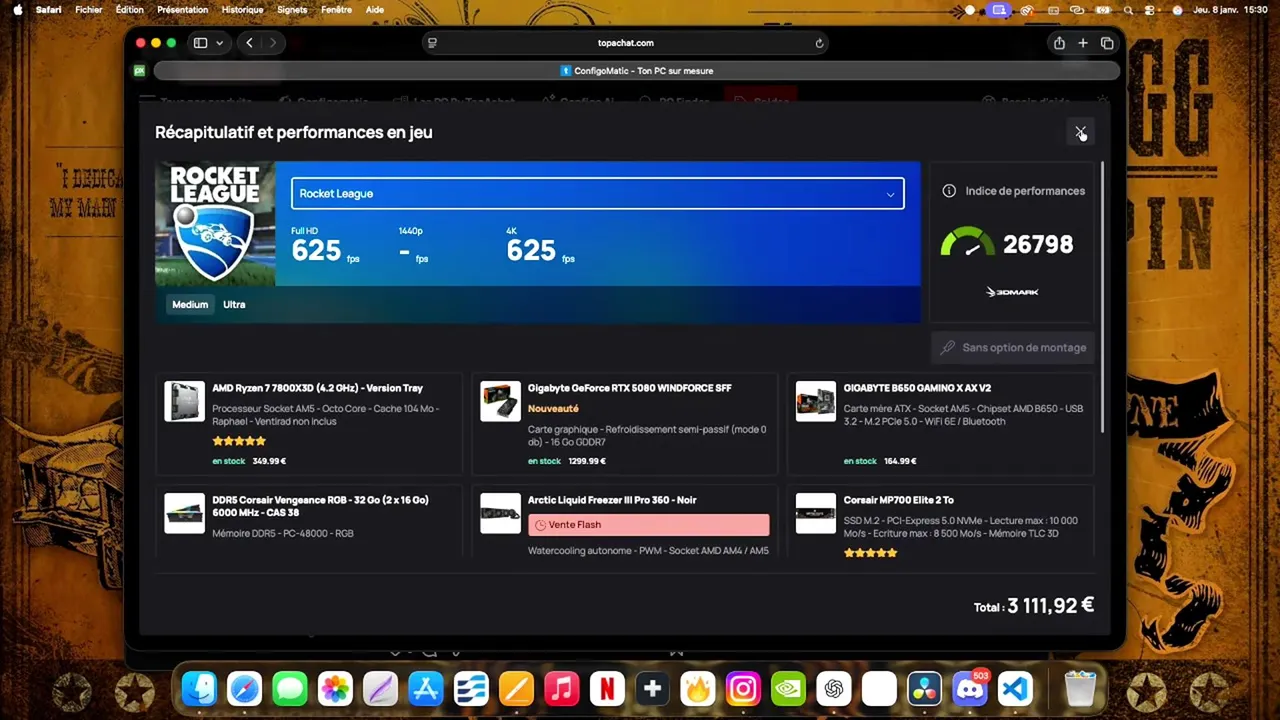Open Control Center in menu bar

pyautogui.click(x=1152, y=10)
